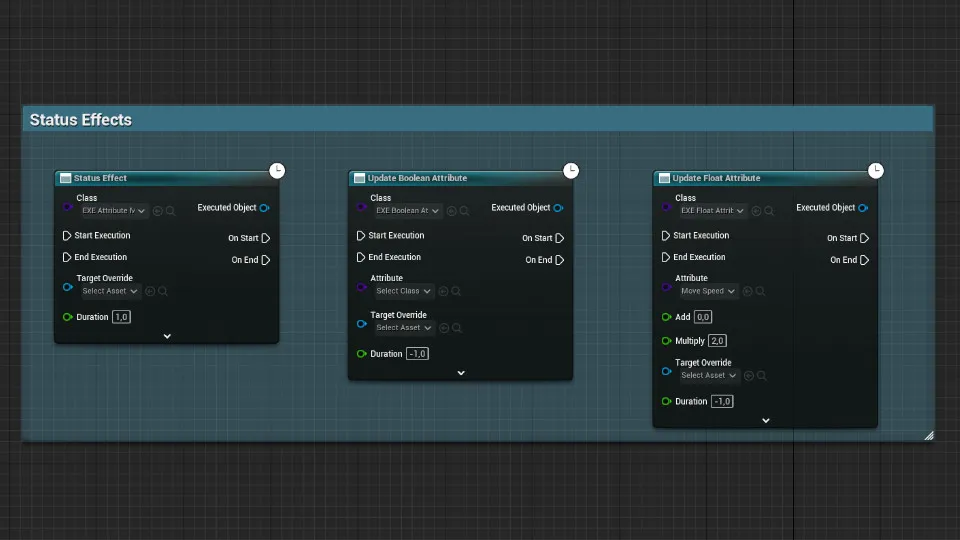This screenshot has height=540, width=960.
Task: Open Update Float Target Override Select Asset dropdown
Action: click(x=709, y=376)
